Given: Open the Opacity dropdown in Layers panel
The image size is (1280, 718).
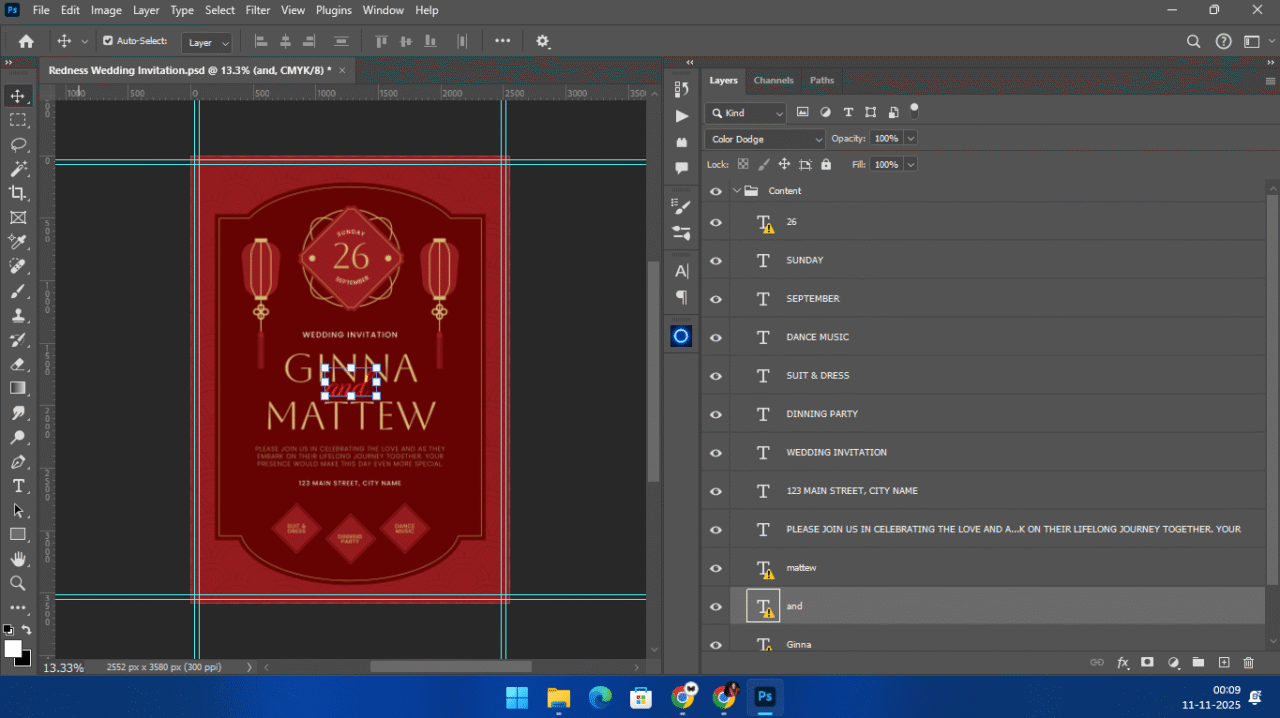Looking at the screenshot, I should coord(909,138).
